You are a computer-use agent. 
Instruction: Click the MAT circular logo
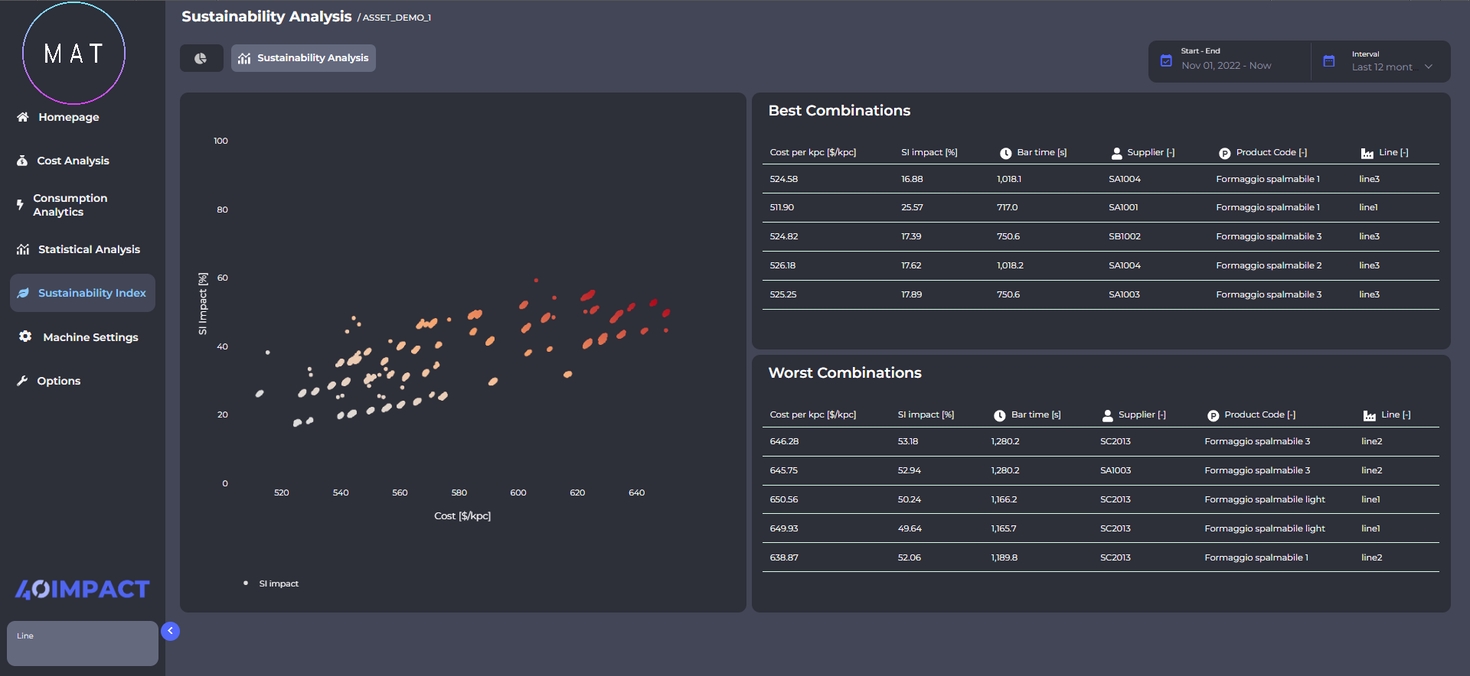point(74,53)
